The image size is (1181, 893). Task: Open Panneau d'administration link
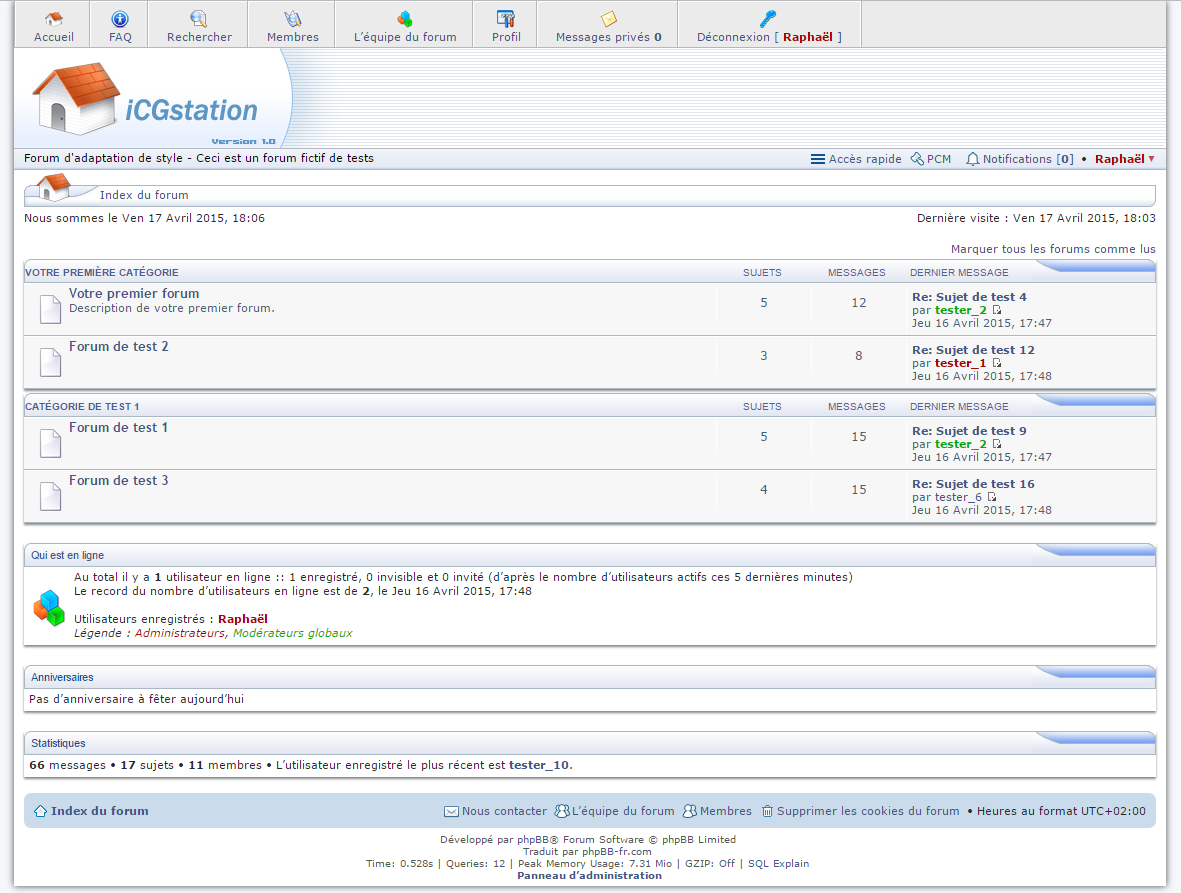[589, 876]
